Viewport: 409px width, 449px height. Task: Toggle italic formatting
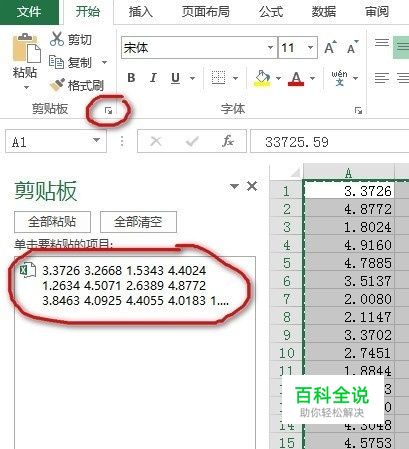153,78
